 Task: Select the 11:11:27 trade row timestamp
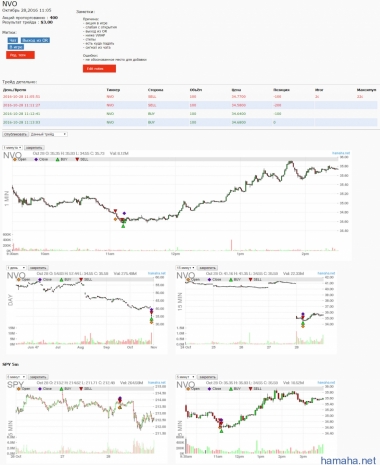tap(22, 105)
